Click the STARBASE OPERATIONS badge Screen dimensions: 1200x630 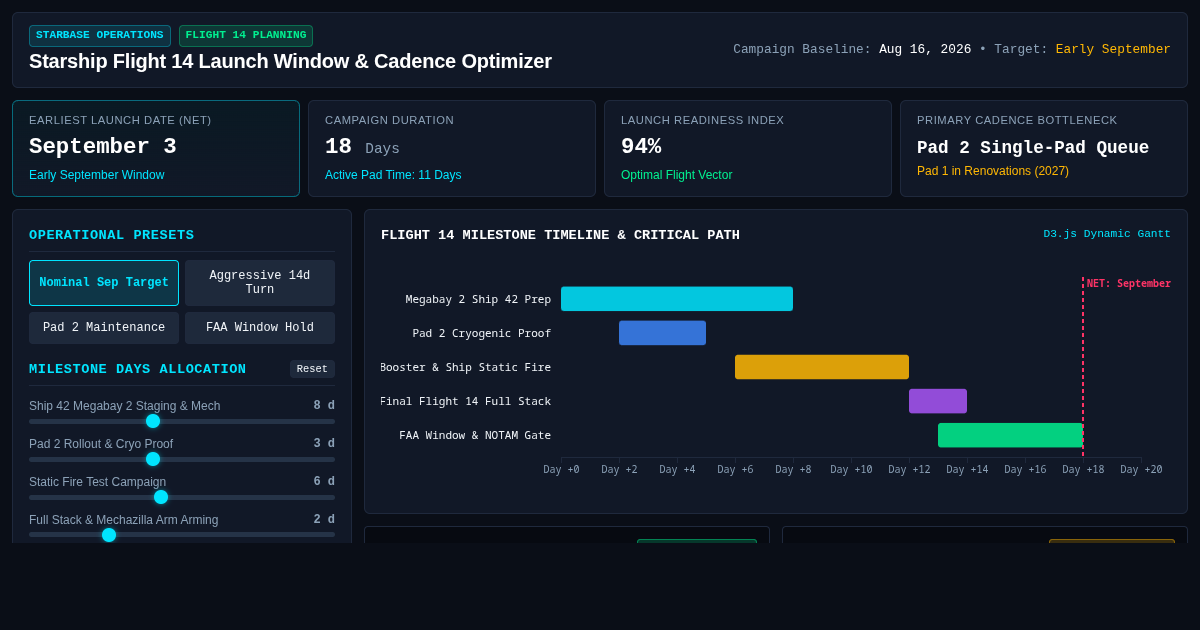point(100,36)
